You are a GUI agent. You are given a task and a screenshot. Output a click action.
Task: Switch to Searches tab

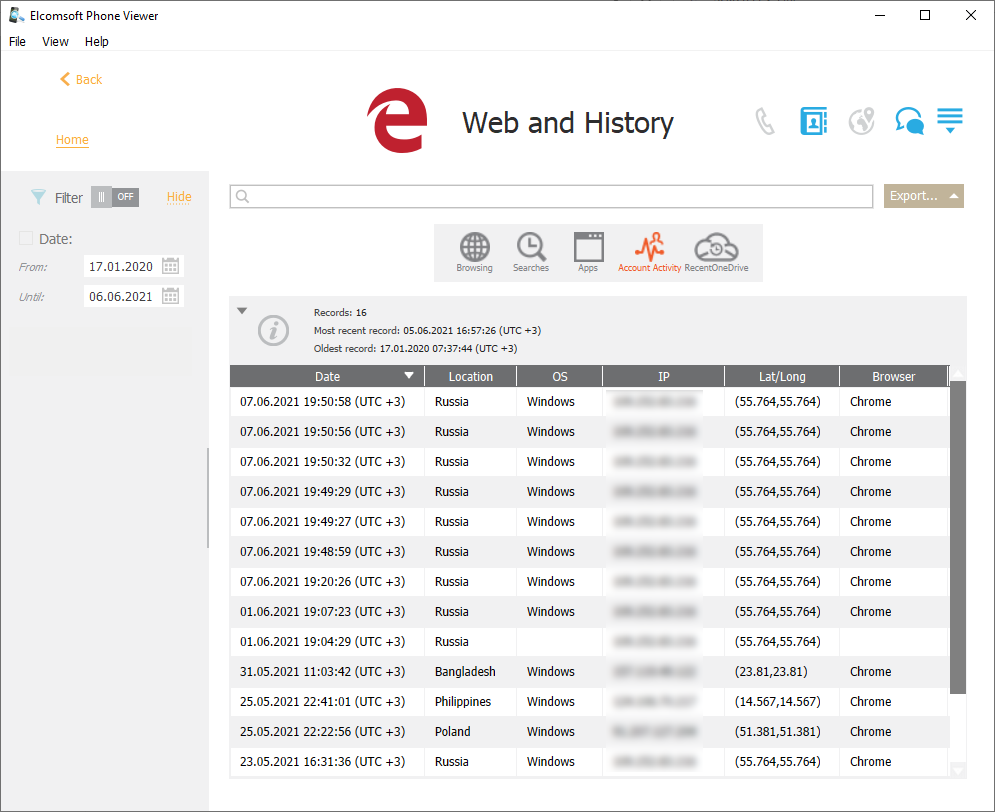(531, 252)
